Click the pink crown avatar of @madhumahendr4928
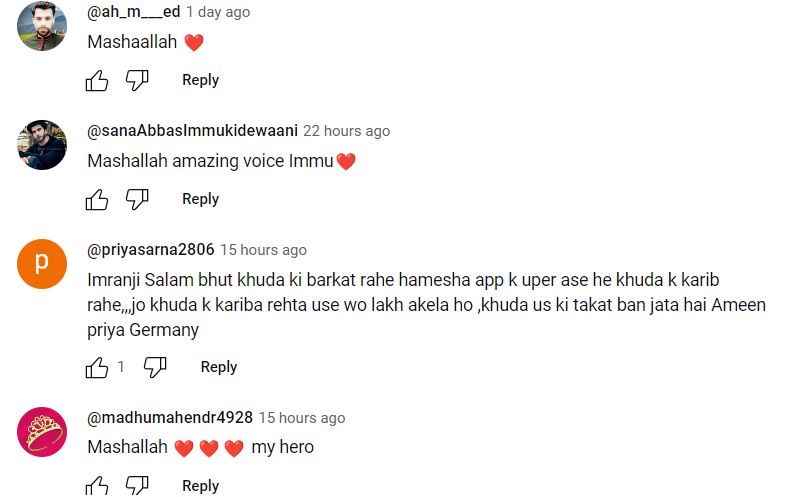 point(42,432)
